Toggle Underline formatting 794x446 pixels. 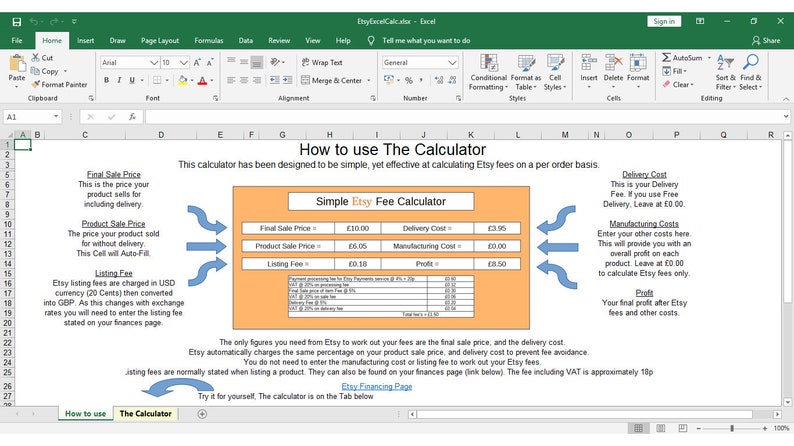tap(132, 80)
